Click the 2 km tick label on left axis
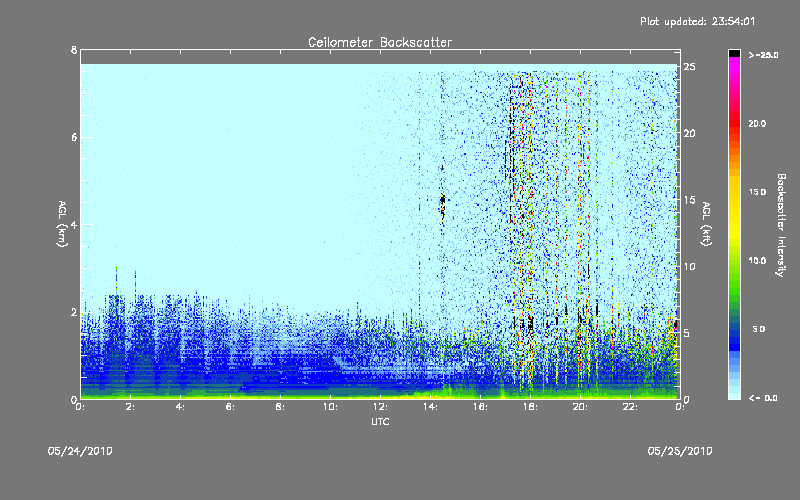800x500 pixels. [74, 312]
